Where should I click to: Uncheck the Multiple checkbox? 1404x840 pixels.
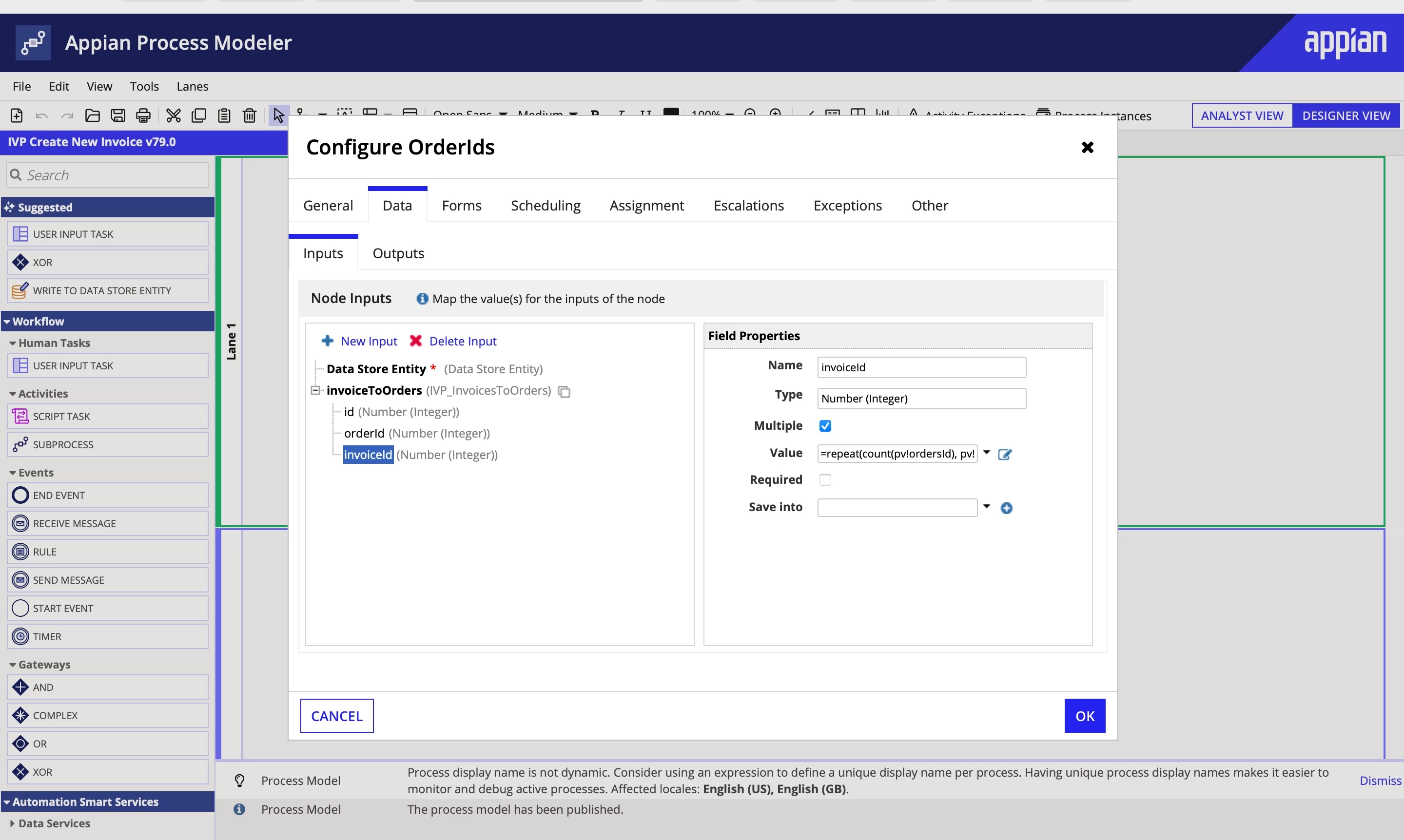825,426
